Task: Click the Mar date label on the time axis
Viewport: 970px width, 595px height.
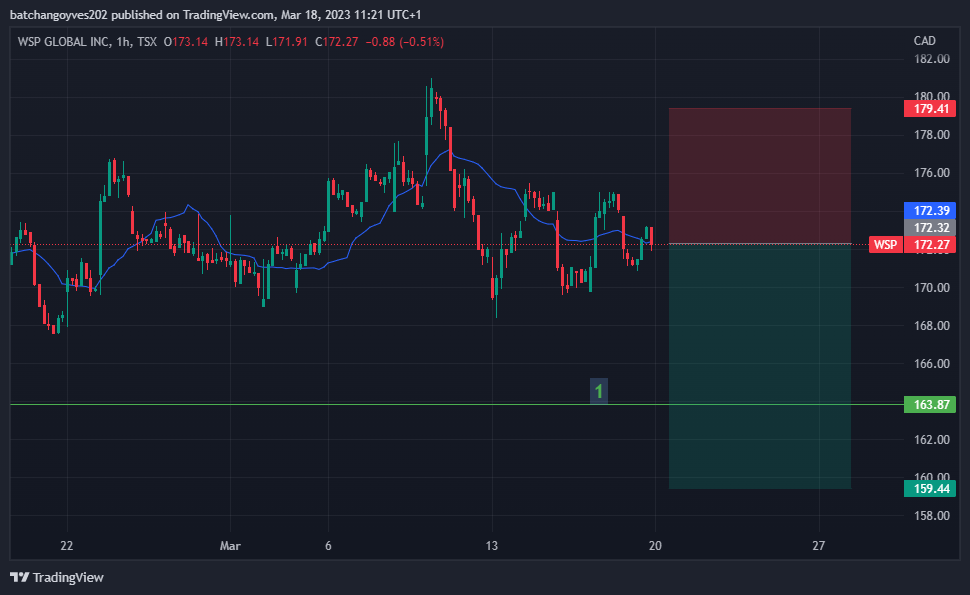Action: tap(230, 546)
